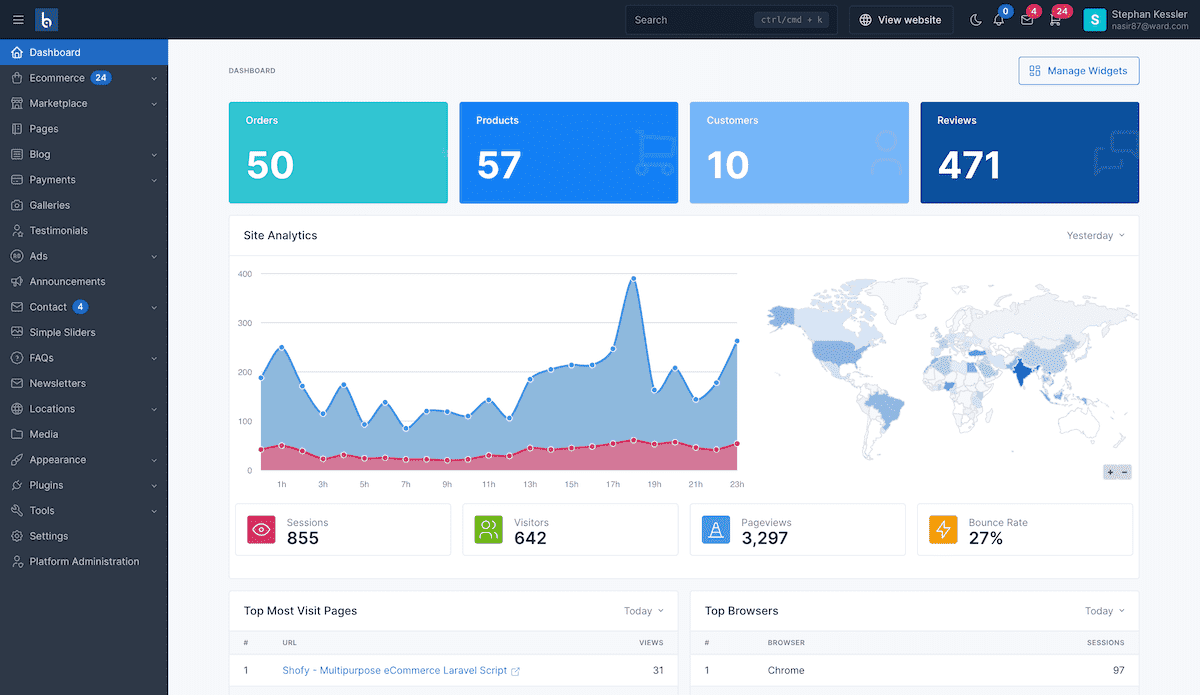
Task: Zoom out on the world map
Action: click(x=1125, y=472)
